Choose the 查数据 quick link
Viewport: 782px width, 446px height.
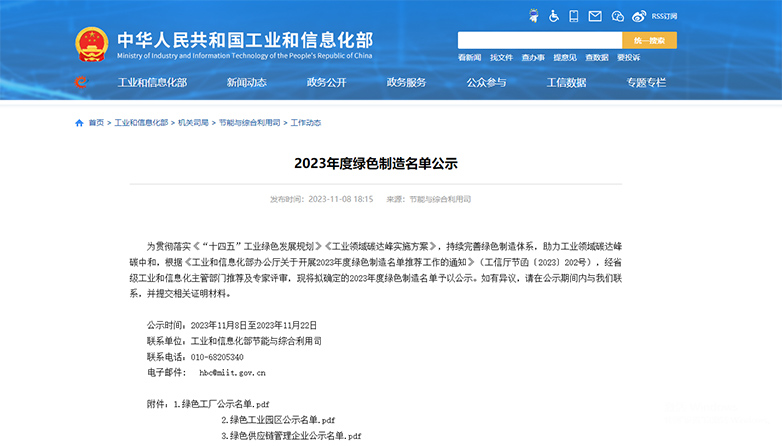(x=597, y=57)
